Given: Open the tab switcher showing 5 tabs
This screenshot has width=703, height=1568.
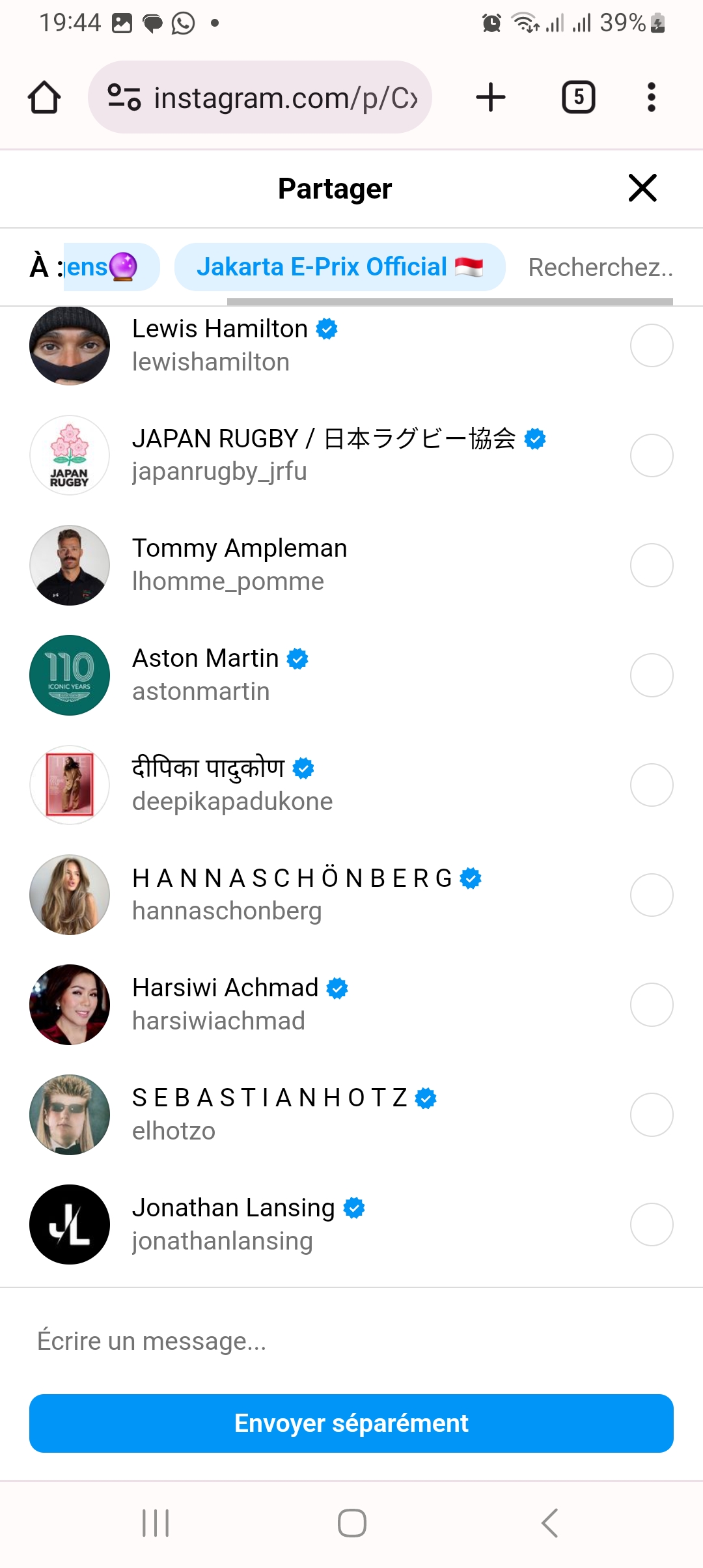Looking at the screenshot, I should click(578, 98).
